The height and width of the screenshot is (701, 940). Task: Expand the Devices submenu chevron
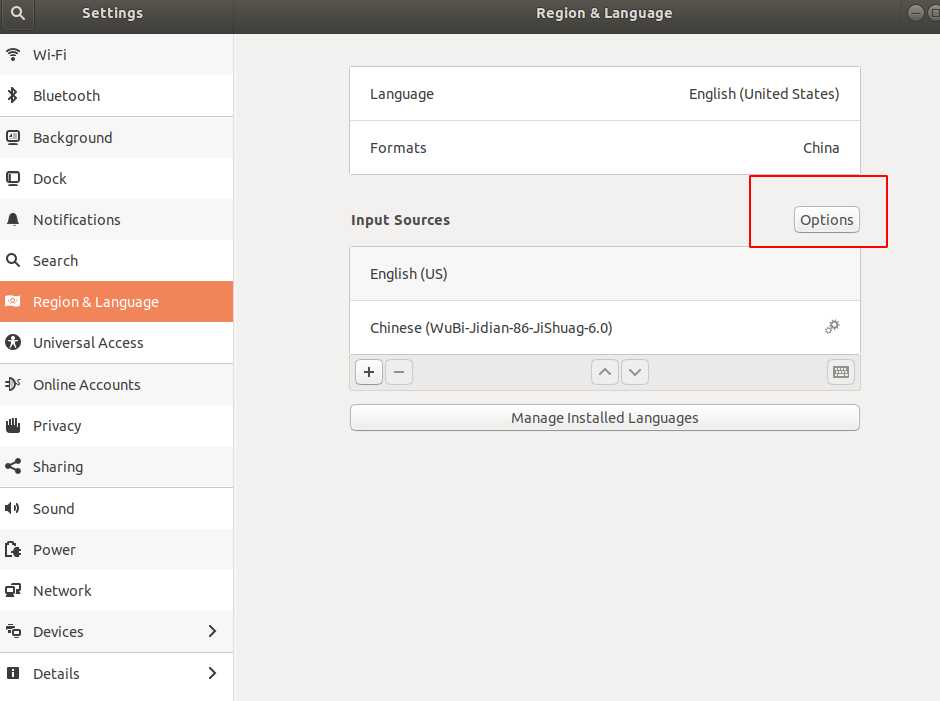click(x=212, y=632)
